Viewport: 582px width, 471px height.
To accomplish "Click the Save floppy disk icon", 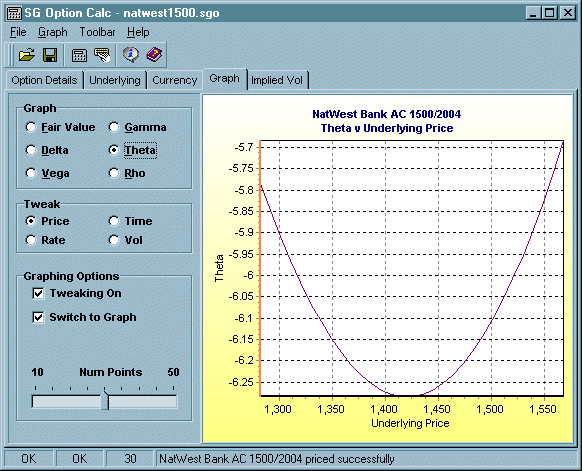I will [50, 55].
